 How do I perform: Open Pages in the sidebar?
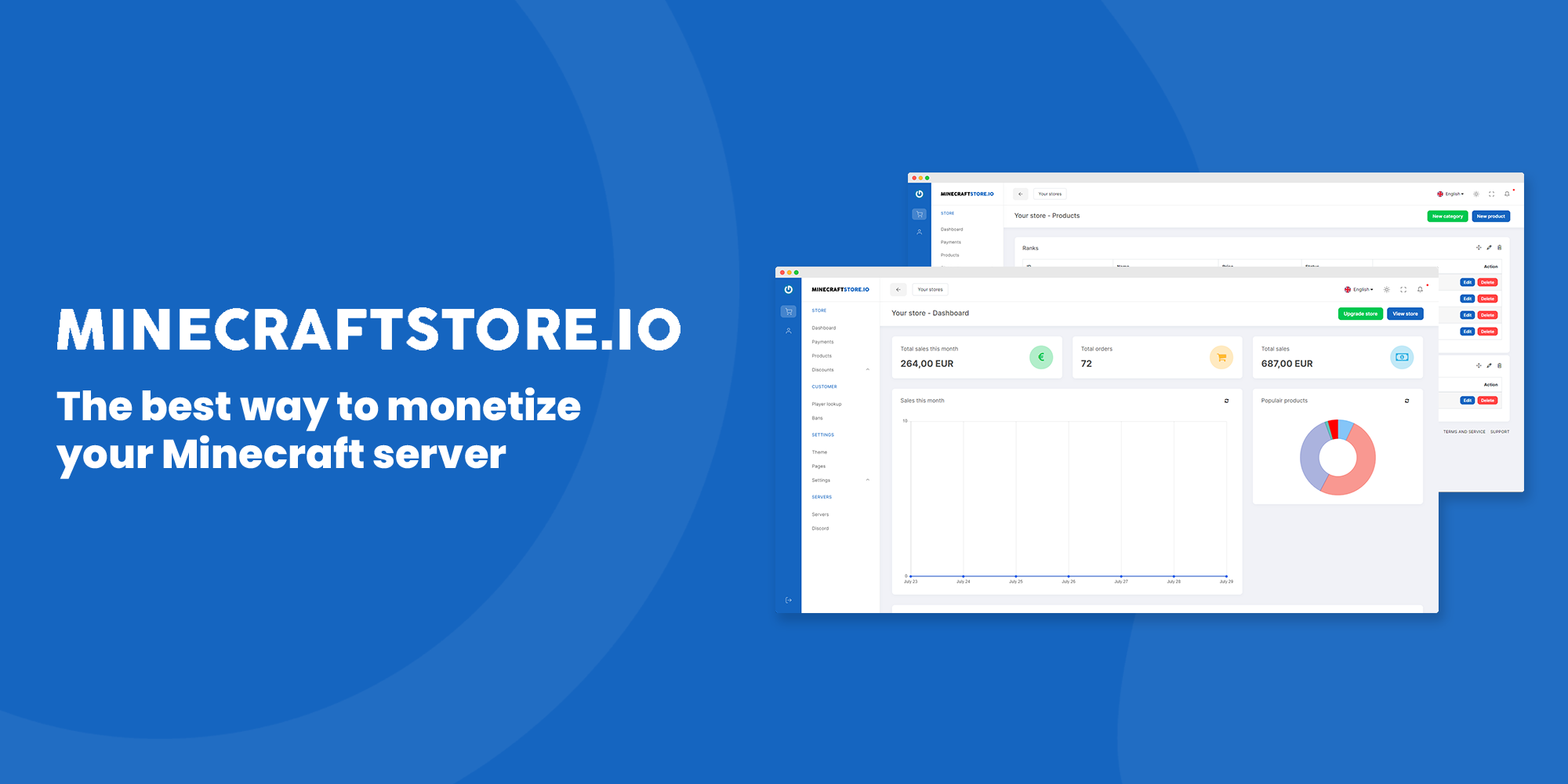[818, 466]
